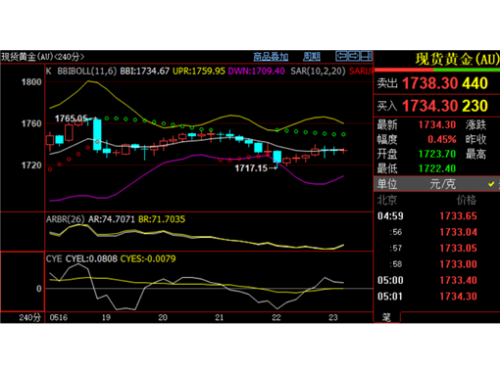Click the 1765.05 high price annotation
The image size is (500, 375).
coord(71,118)
